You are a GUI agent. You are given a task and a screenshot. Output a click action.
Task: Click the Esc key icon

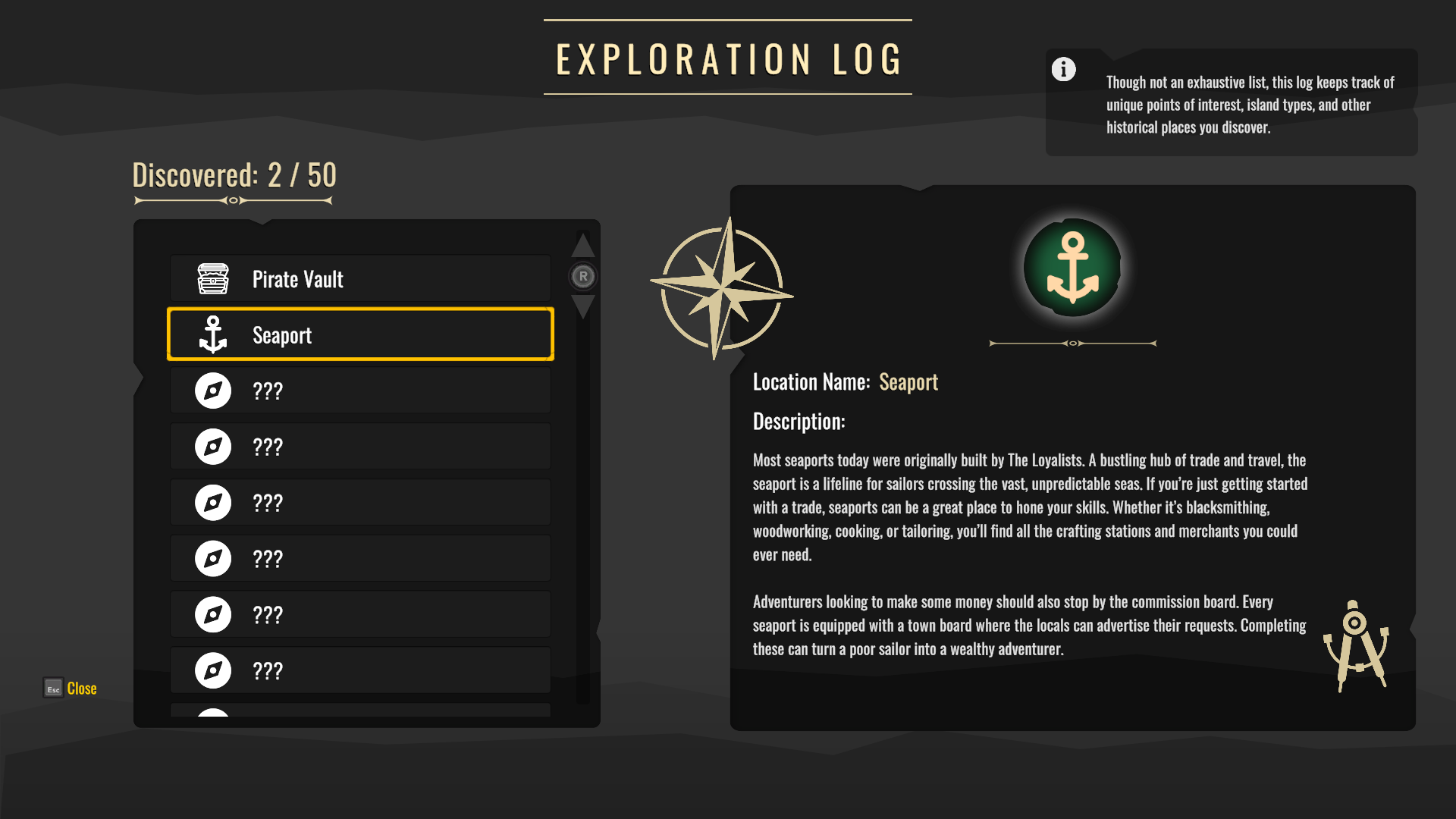click(53, 689)
